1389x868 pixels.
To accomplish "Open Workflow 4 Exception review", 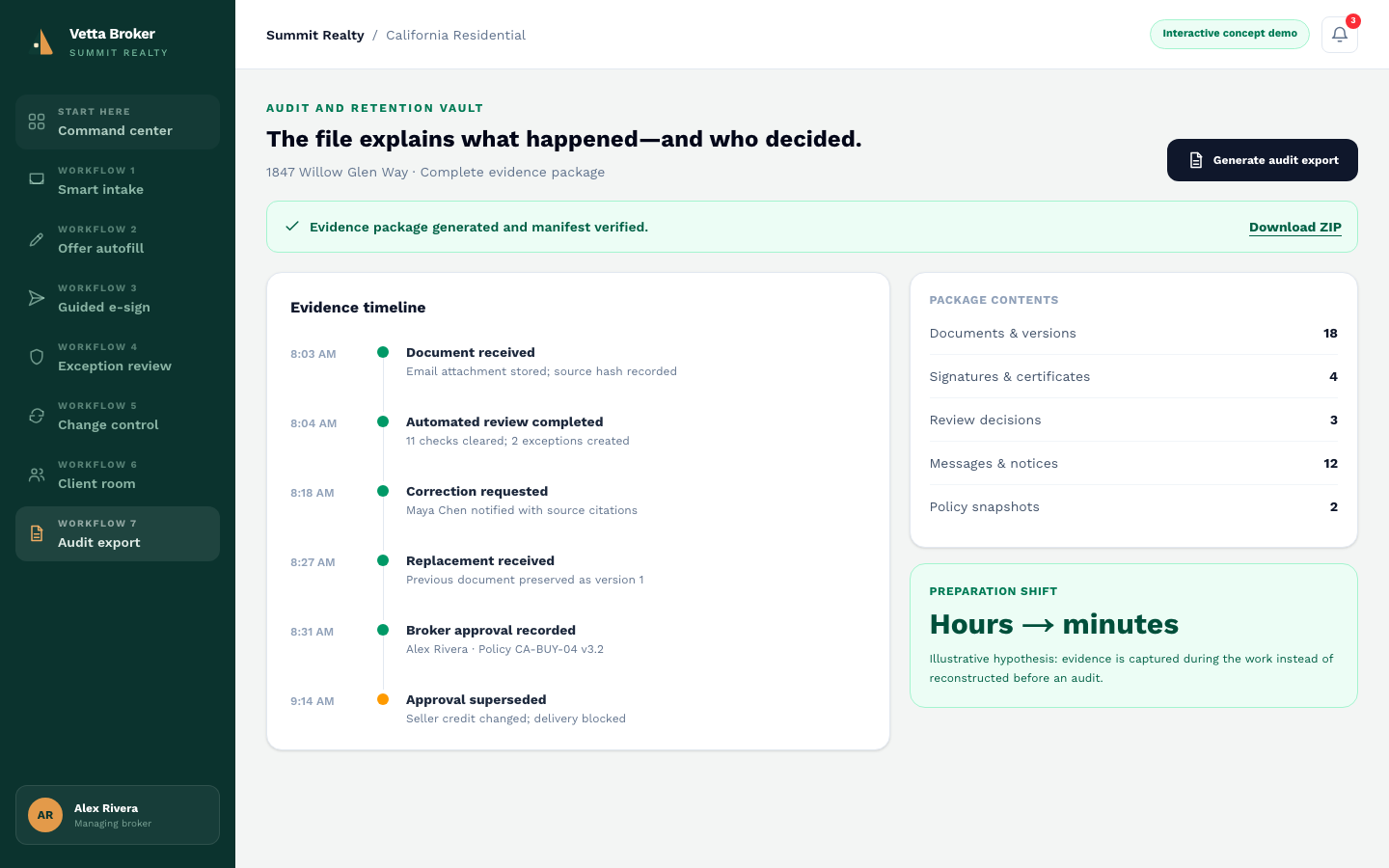I will pyautogui.click(x=118, y=357).
